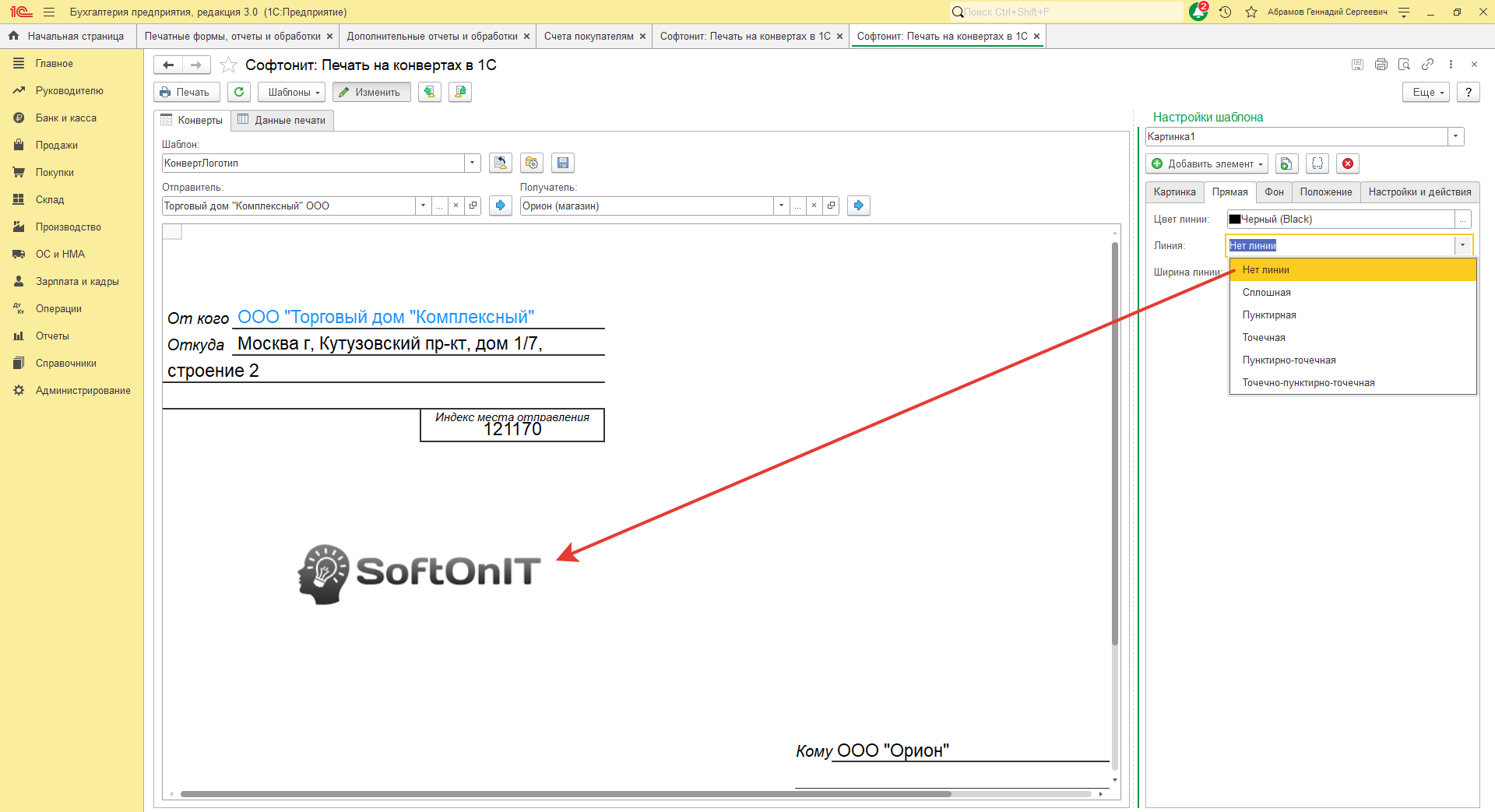The image size is (1495, 812).
Task: Open the history clock icon
Action: (1225, 12)
